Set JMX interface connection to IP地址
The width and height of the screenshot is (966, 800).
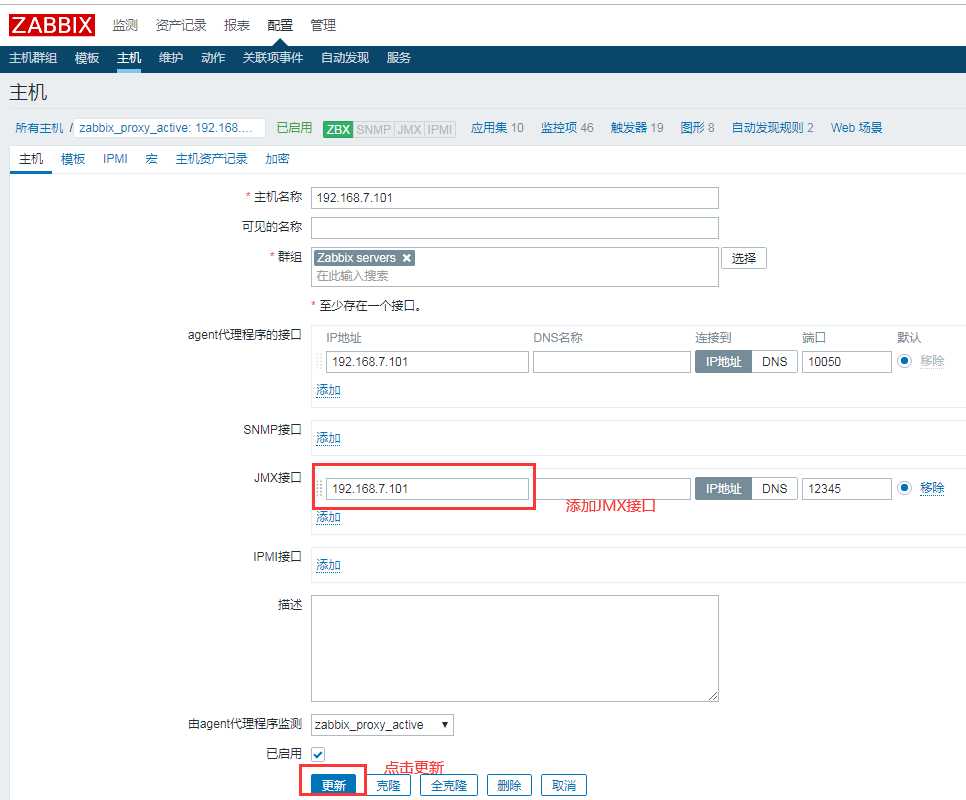click(x=723, y=488)
